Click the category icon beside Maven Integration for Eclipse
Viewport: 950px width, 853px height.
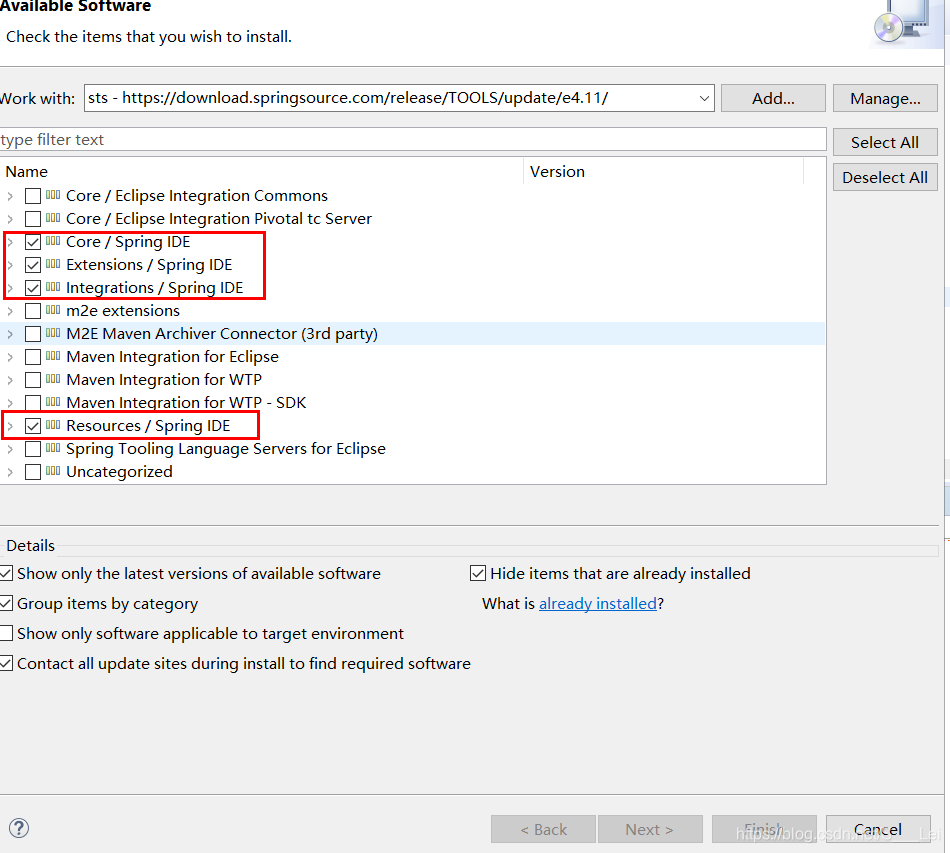(x=53, y=356)
